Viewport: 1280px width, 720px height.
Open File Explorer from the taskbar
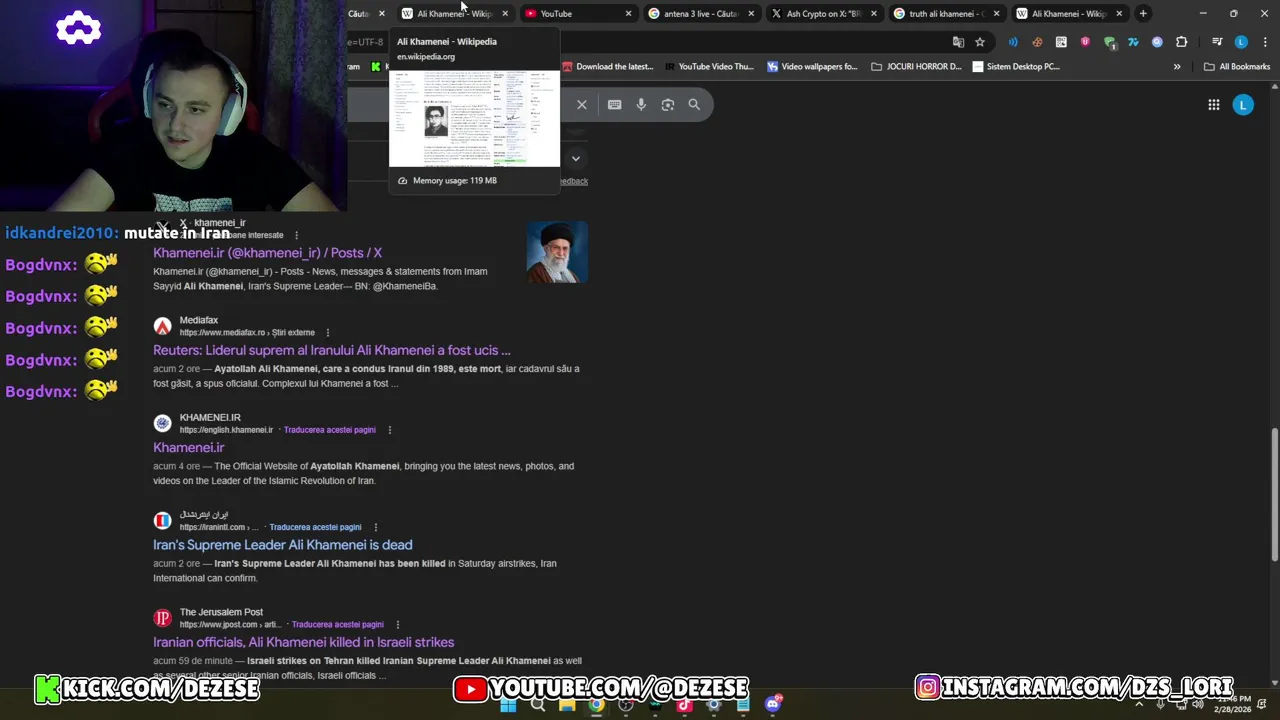coord(567,704)
